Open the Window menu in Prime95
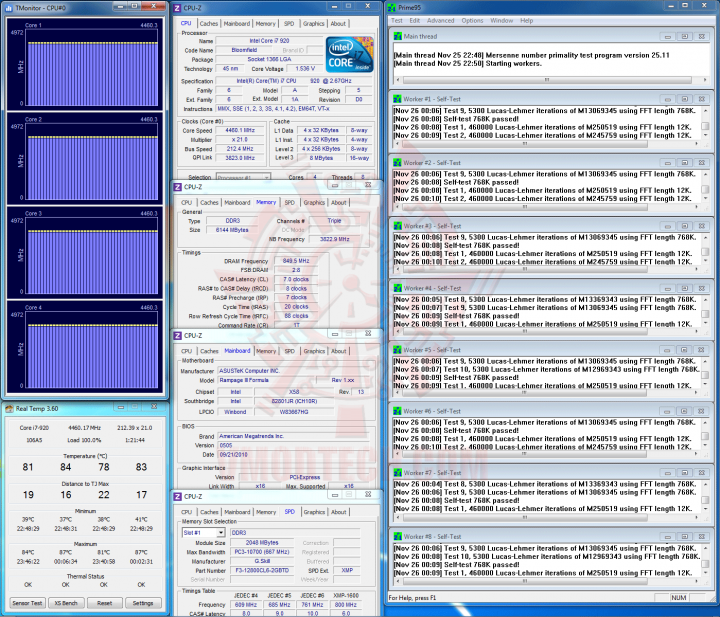This screenshot has height=617, width=720. point(501,21)
